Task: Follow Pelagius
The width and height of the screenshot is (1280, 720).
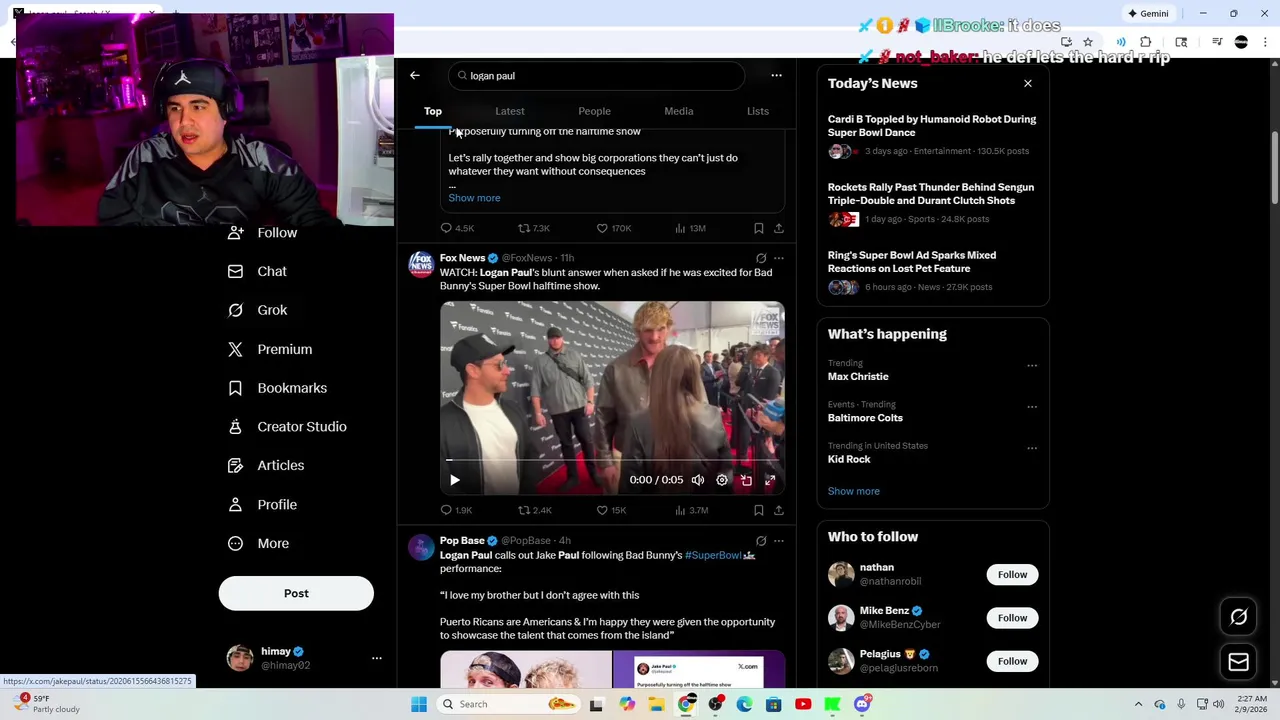Action: pyautogui.click(x=1012, y=661)
